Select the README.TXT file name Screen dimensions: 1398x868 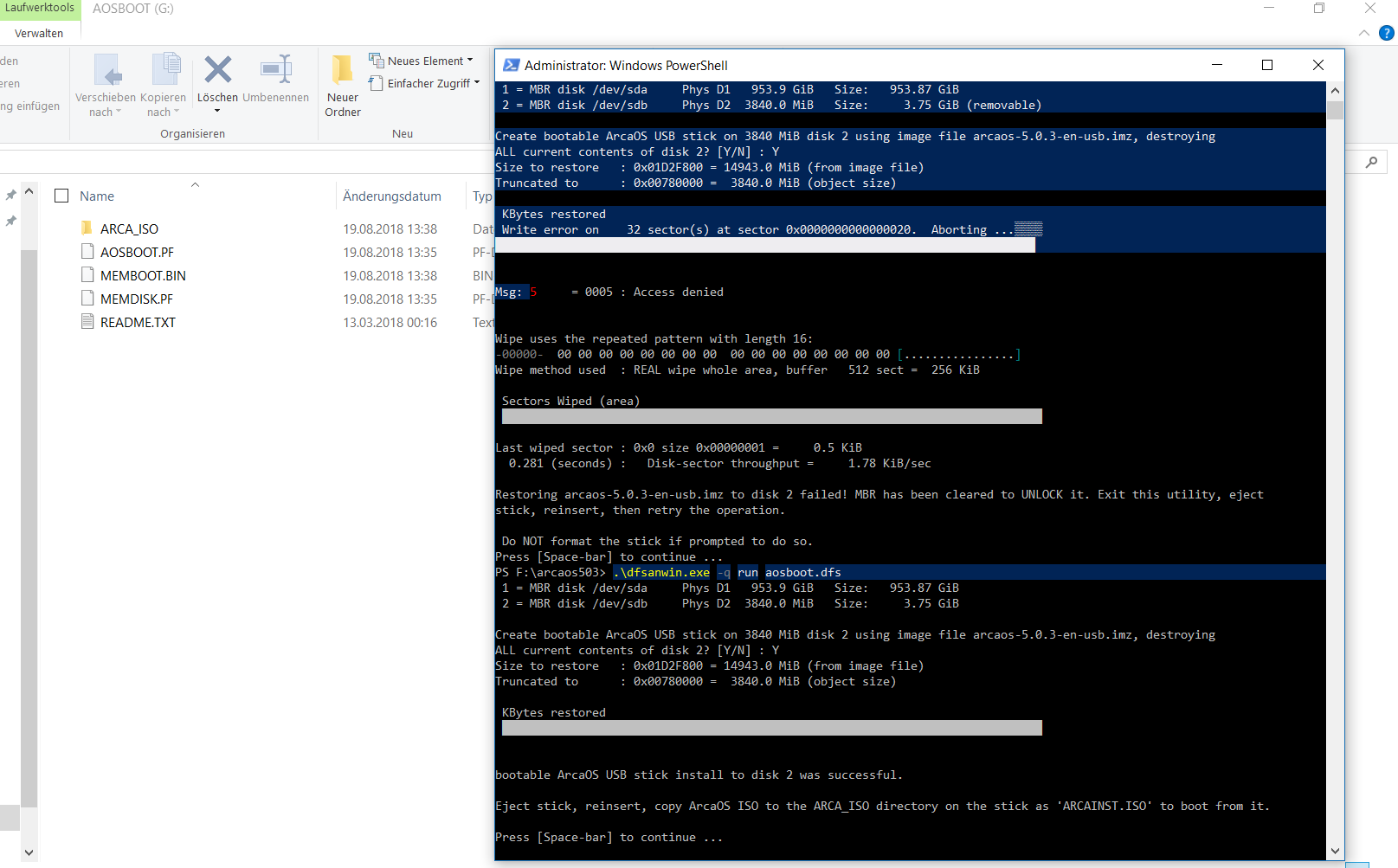pyautogui.click(x=138, y=322)
